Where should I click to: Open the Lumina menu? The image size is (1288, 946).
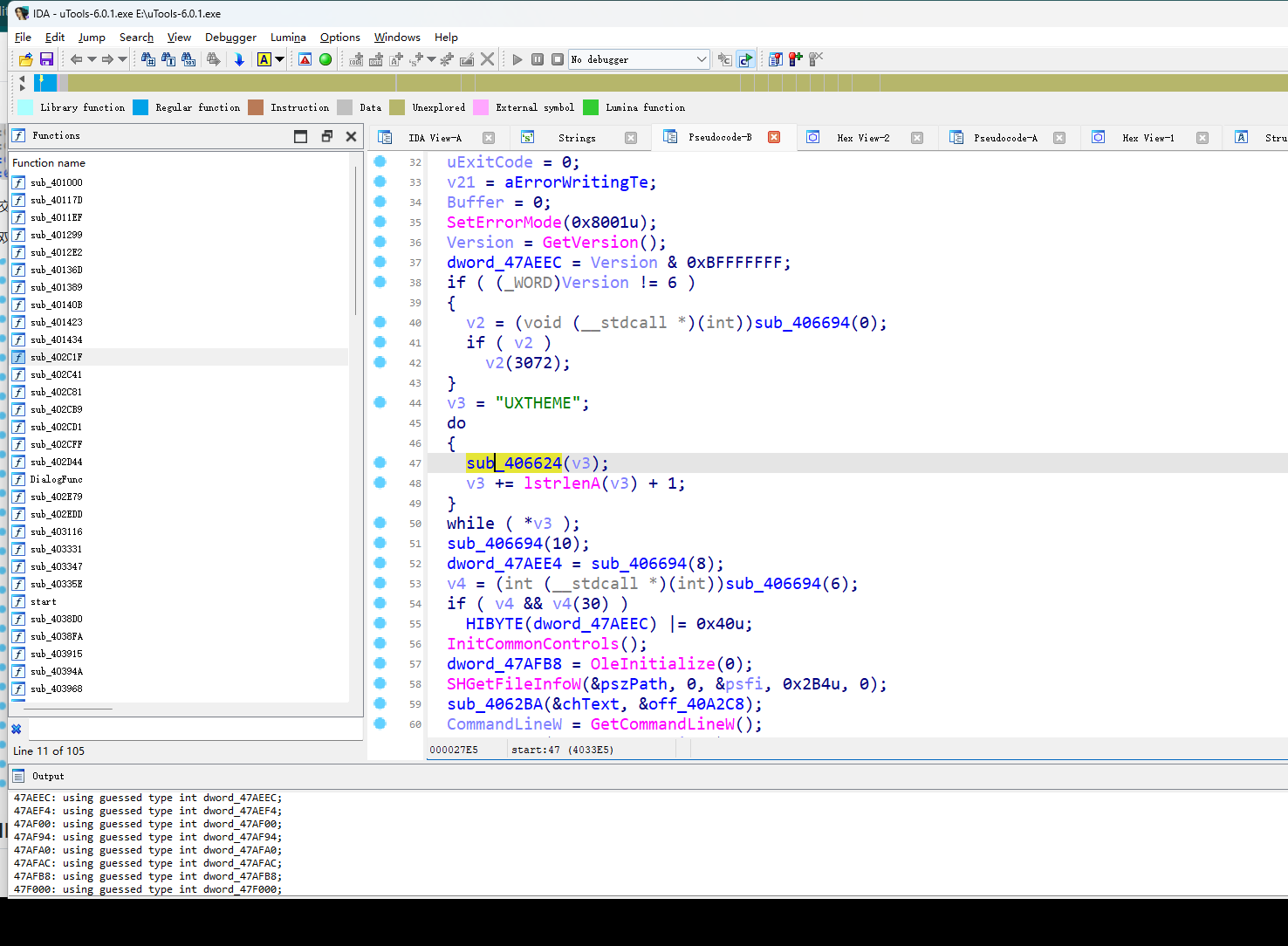point(288,38)
